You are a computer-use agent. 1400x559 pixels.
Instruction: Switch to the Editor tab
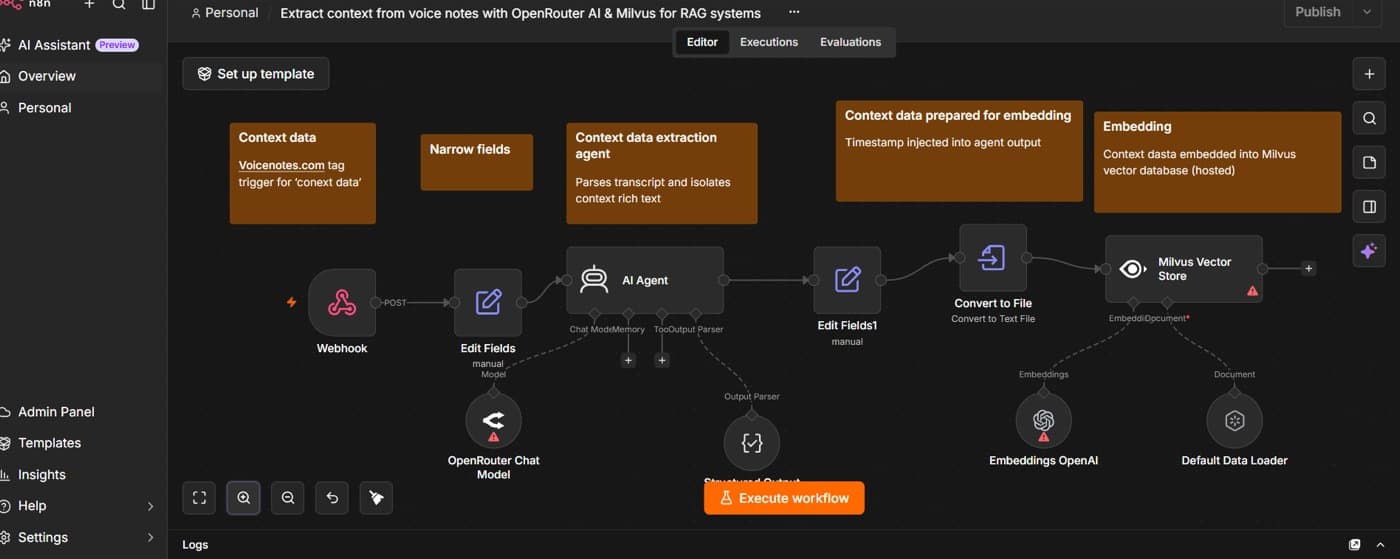[x=702, y=42]
